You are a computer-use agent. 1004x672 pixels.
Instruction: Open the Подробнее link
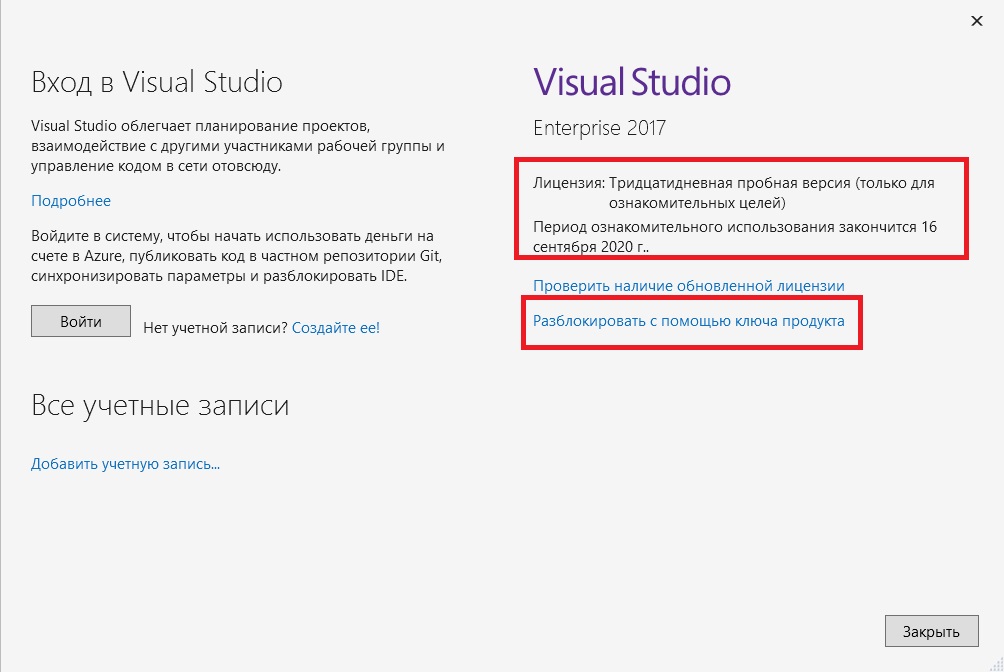coord(71,201)
